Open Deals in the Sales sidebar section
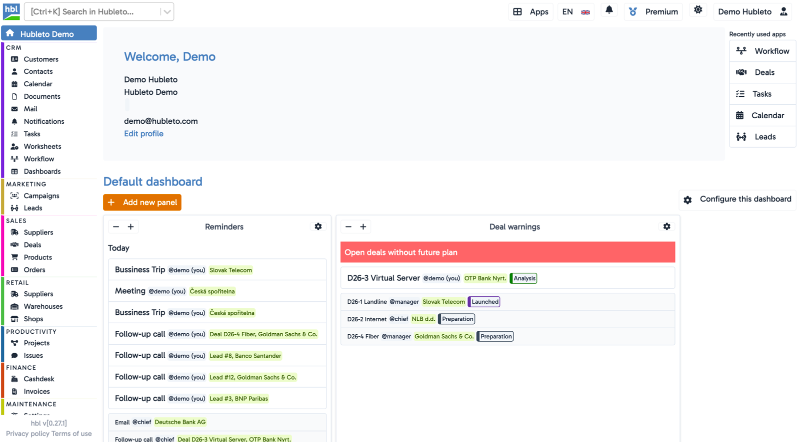The width and height of the screenshot is (800, 442). pyautogui.click(x=32, y=244)
